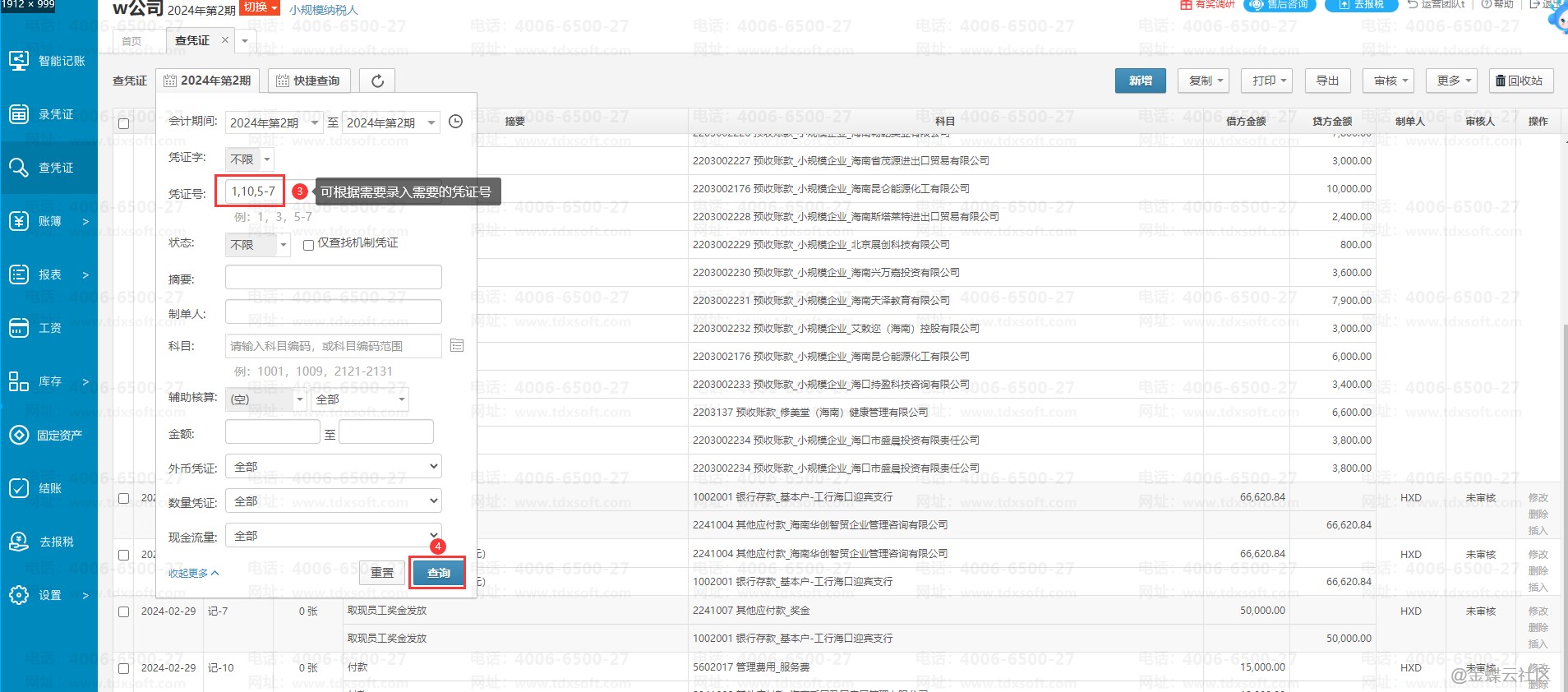The height and width of the screenshot is (692, 1568).
Task: Open the 回收站 recycle bin
Action: coord(1519,81)
